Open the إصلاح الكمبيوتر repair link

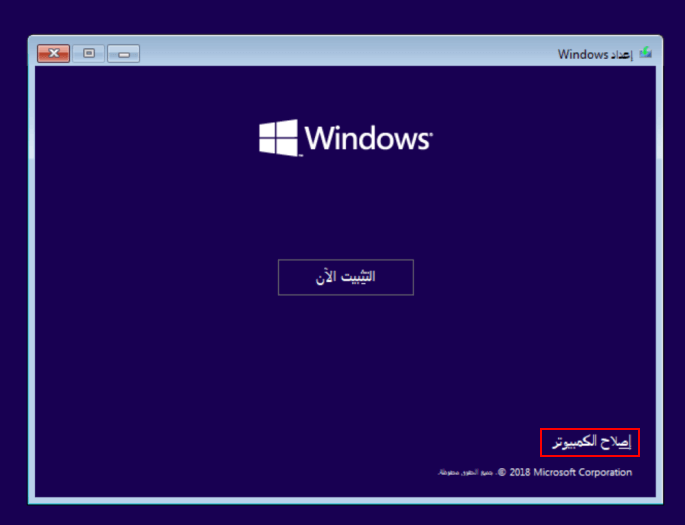(x=592, y=442)
